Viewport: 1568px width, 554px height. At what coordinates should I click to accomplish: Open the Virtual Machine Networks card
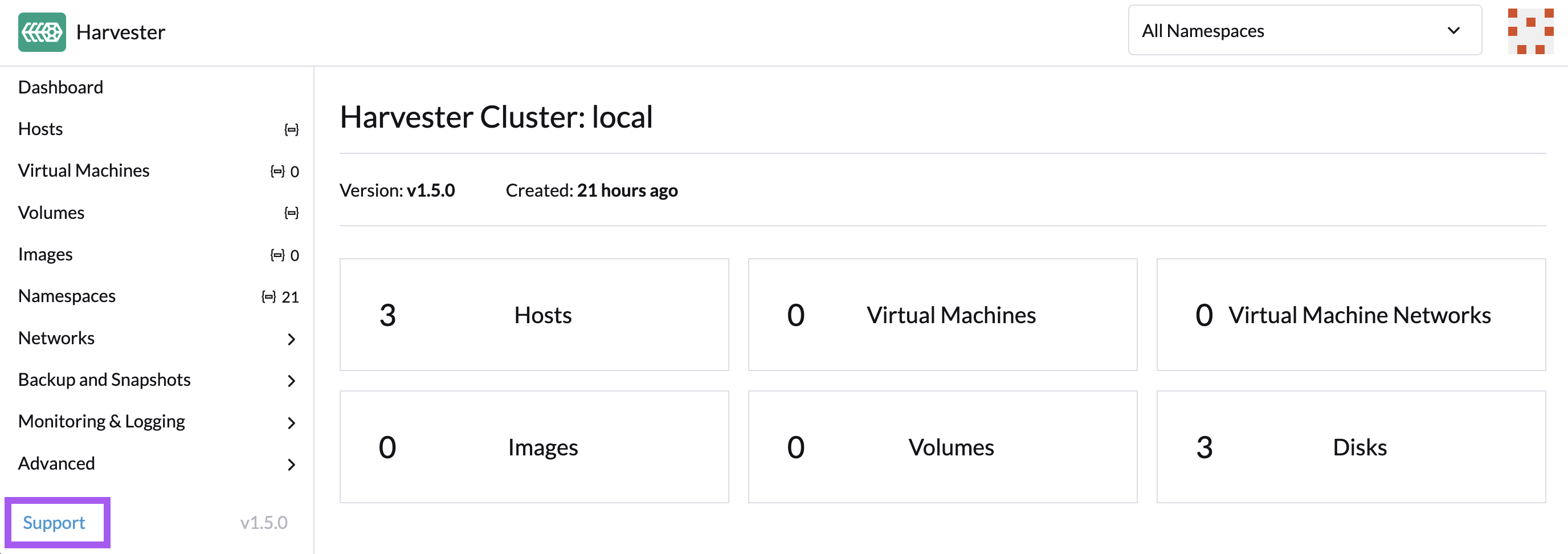coord(1351,315)
